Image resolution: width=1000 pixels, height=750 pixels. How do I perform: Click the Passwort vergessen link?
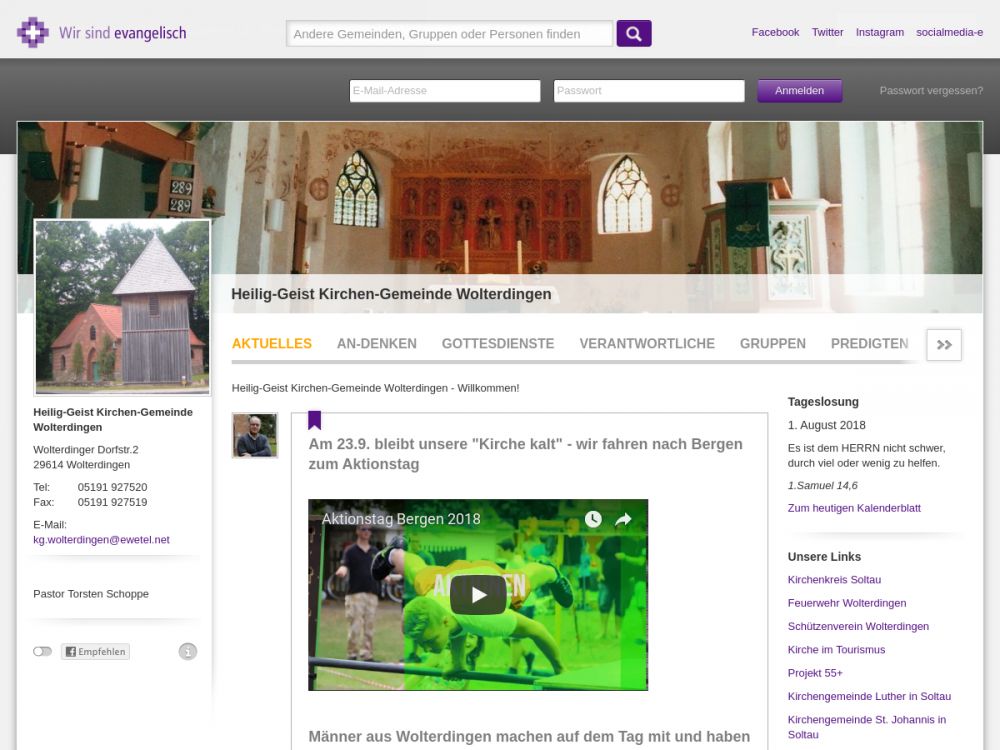pyautogui.click(x=930, y=90)
